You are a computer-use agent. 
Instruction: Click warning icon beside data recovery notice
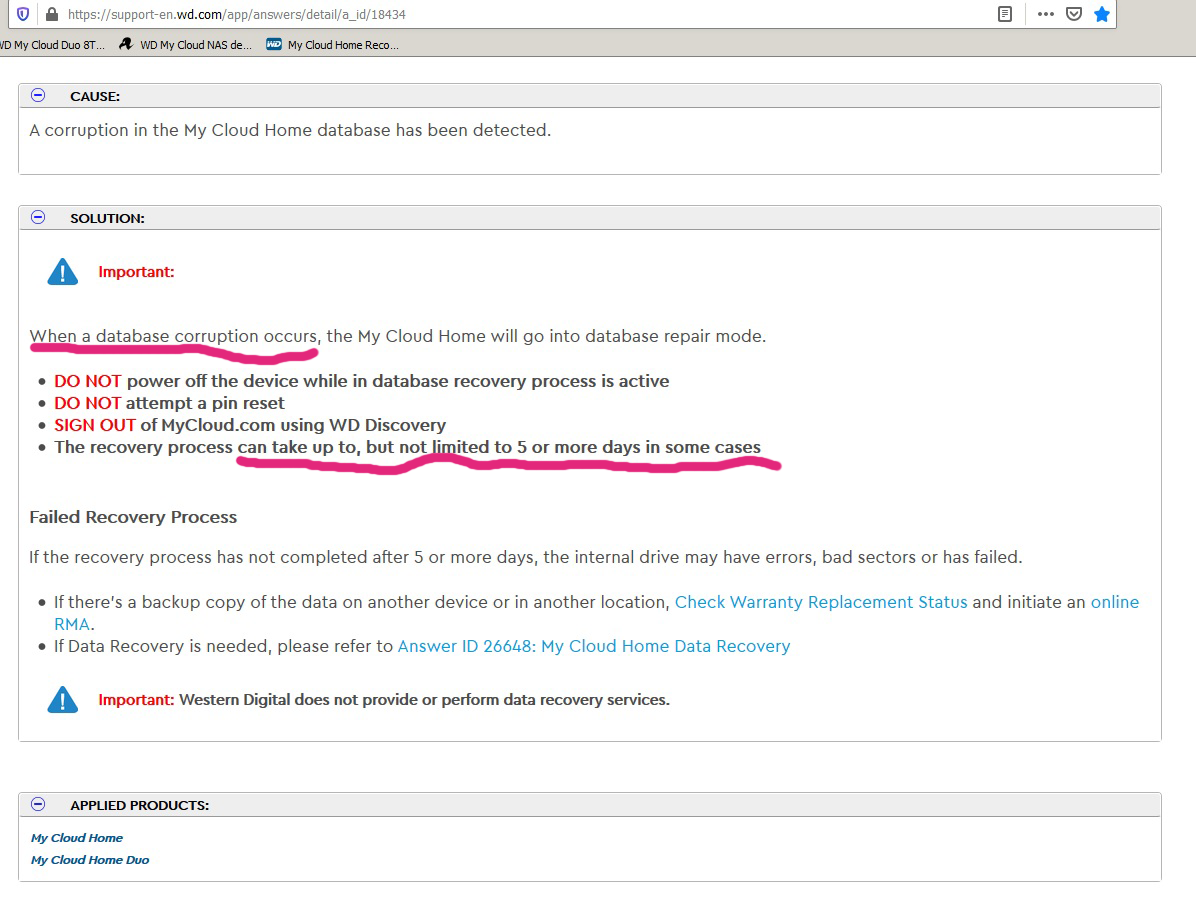click(x=63, y=699)
